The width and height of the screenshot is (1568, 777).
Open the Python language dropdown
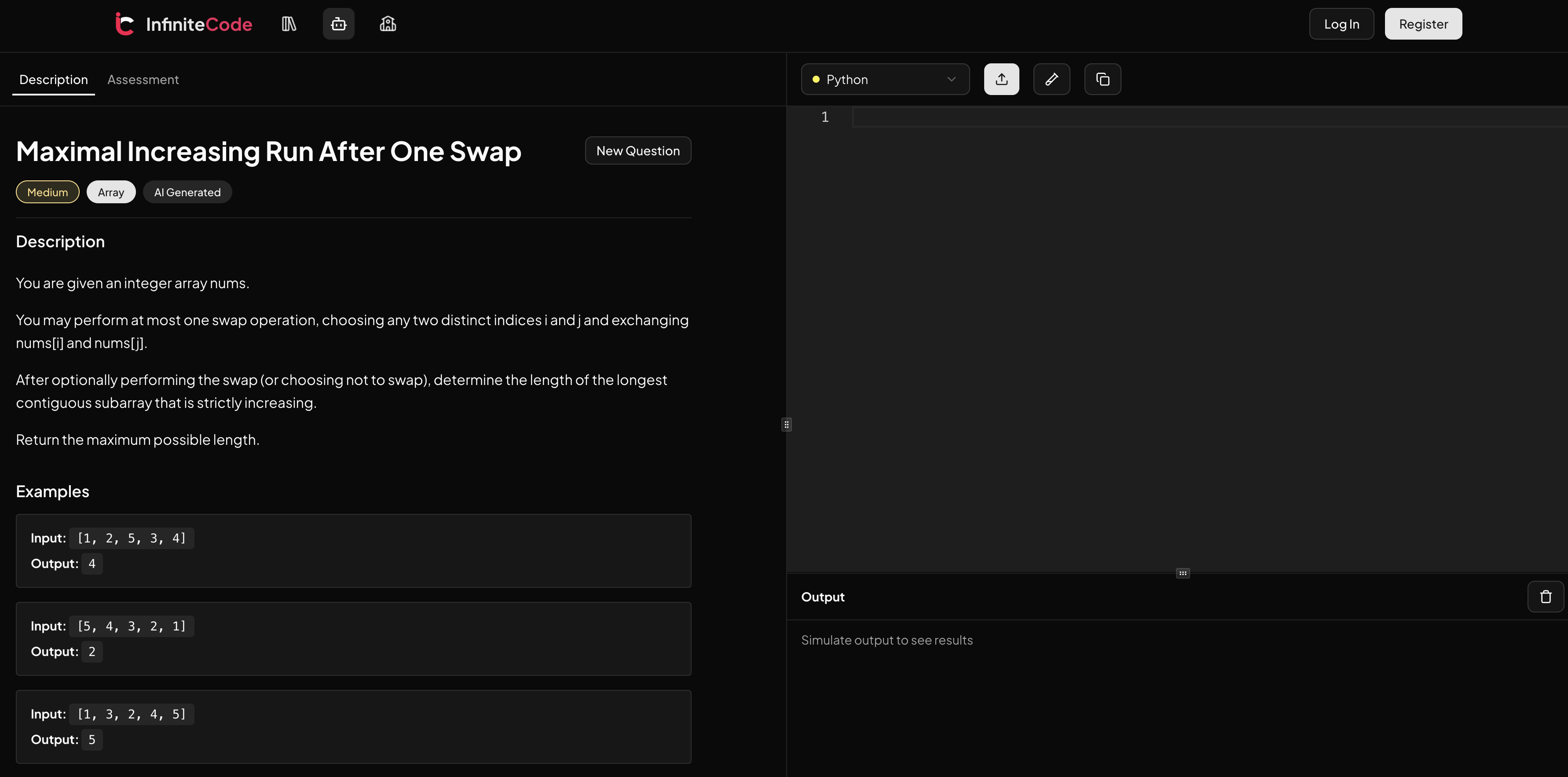tap(884, 79)
